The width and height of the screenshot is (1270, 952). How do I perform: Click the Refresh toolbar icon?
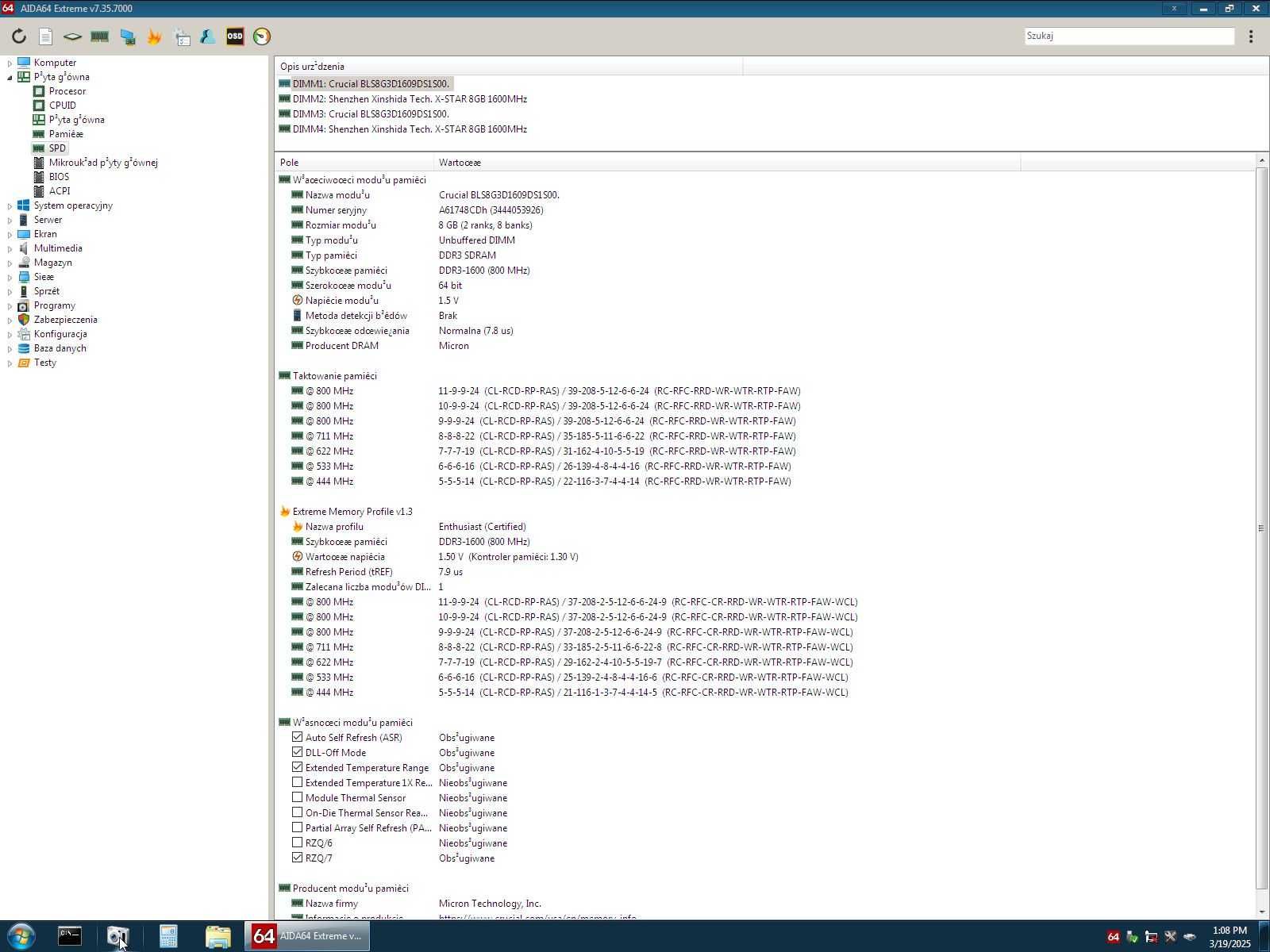19,36
